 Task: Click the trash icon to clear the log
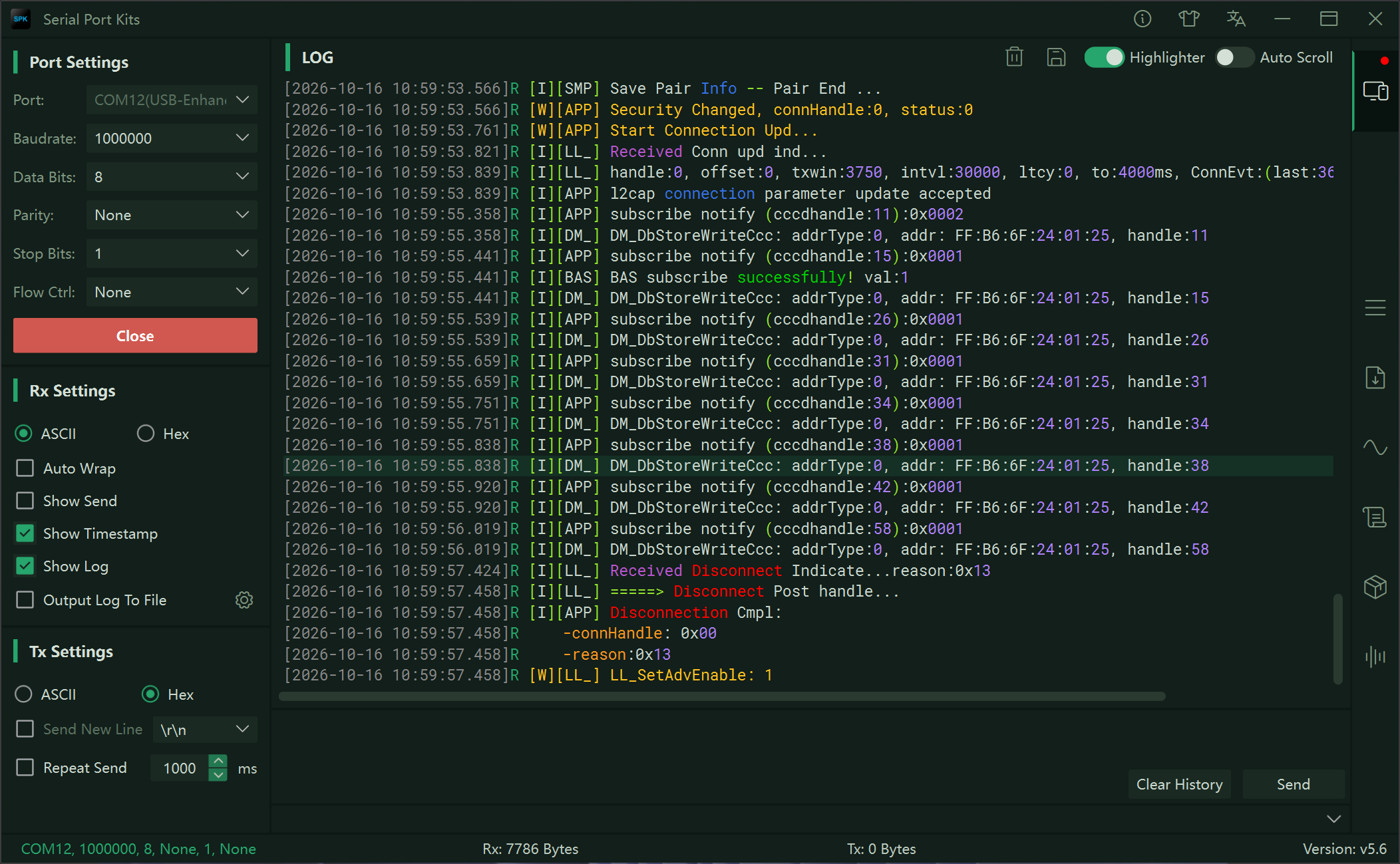click(x=1014, y=57)
